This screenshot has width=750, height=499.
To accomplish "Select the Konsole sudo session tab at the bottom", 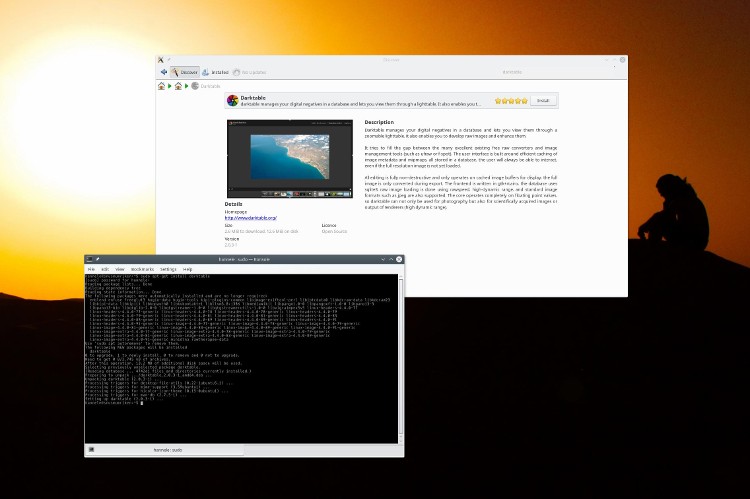I will pyautogui.click(x=165, y=450).
